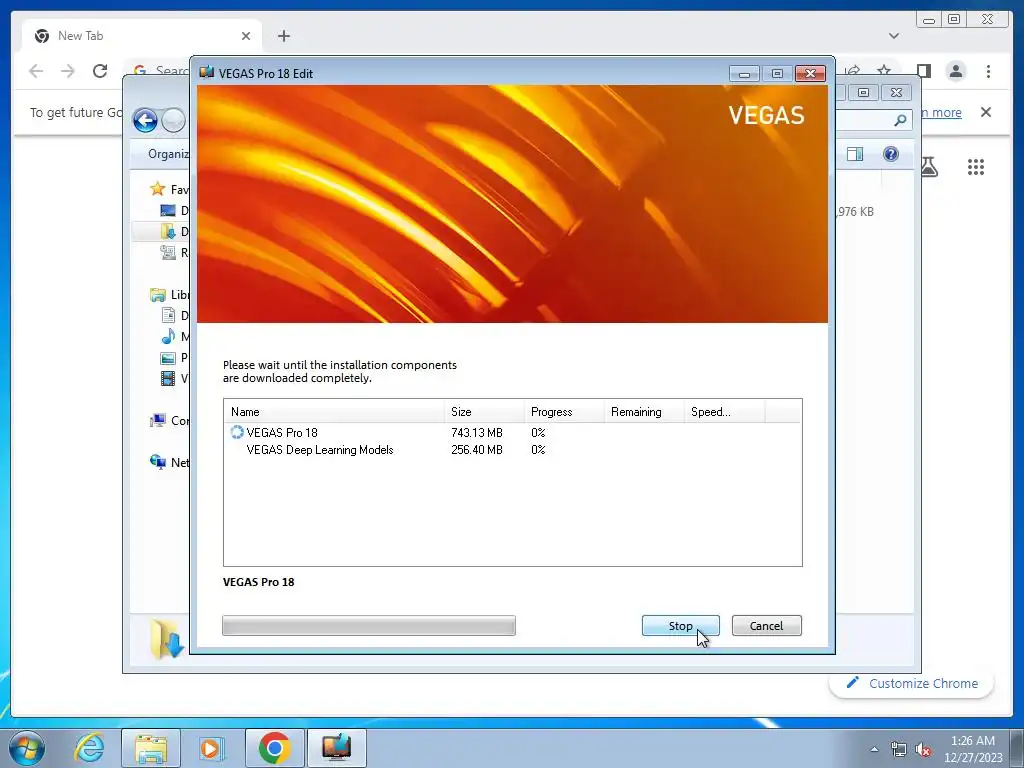
Task: Click Explorer forward navigation button
Action: pyautogui.click(x=173, y=120)
